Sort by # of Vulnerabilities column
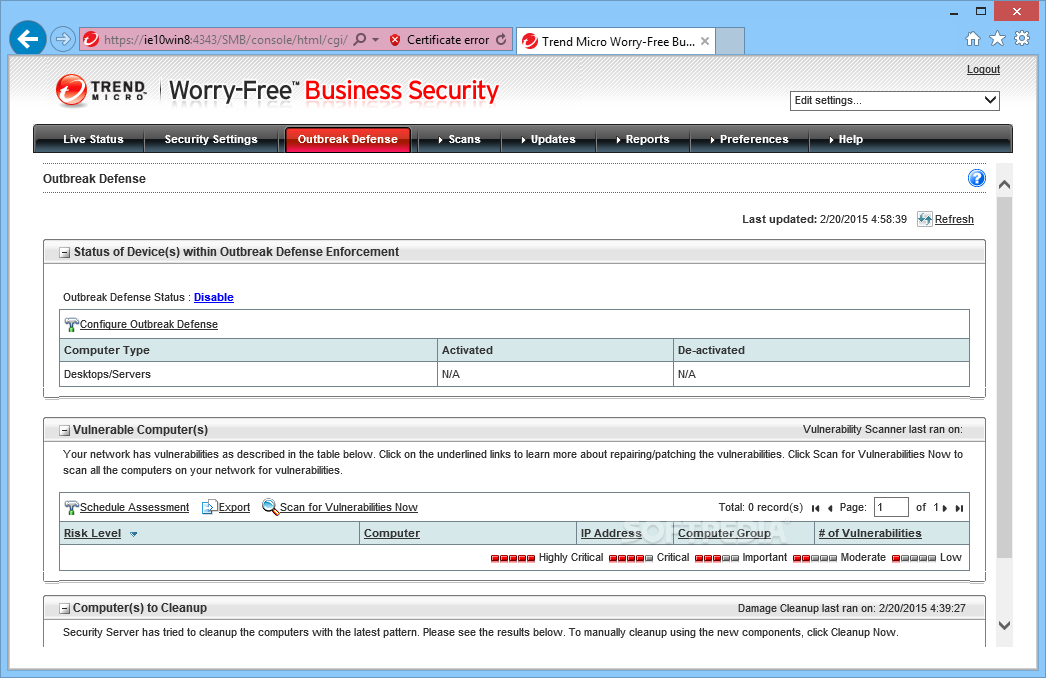Screen dimensions: 1046x678 (x=870, y=533)
